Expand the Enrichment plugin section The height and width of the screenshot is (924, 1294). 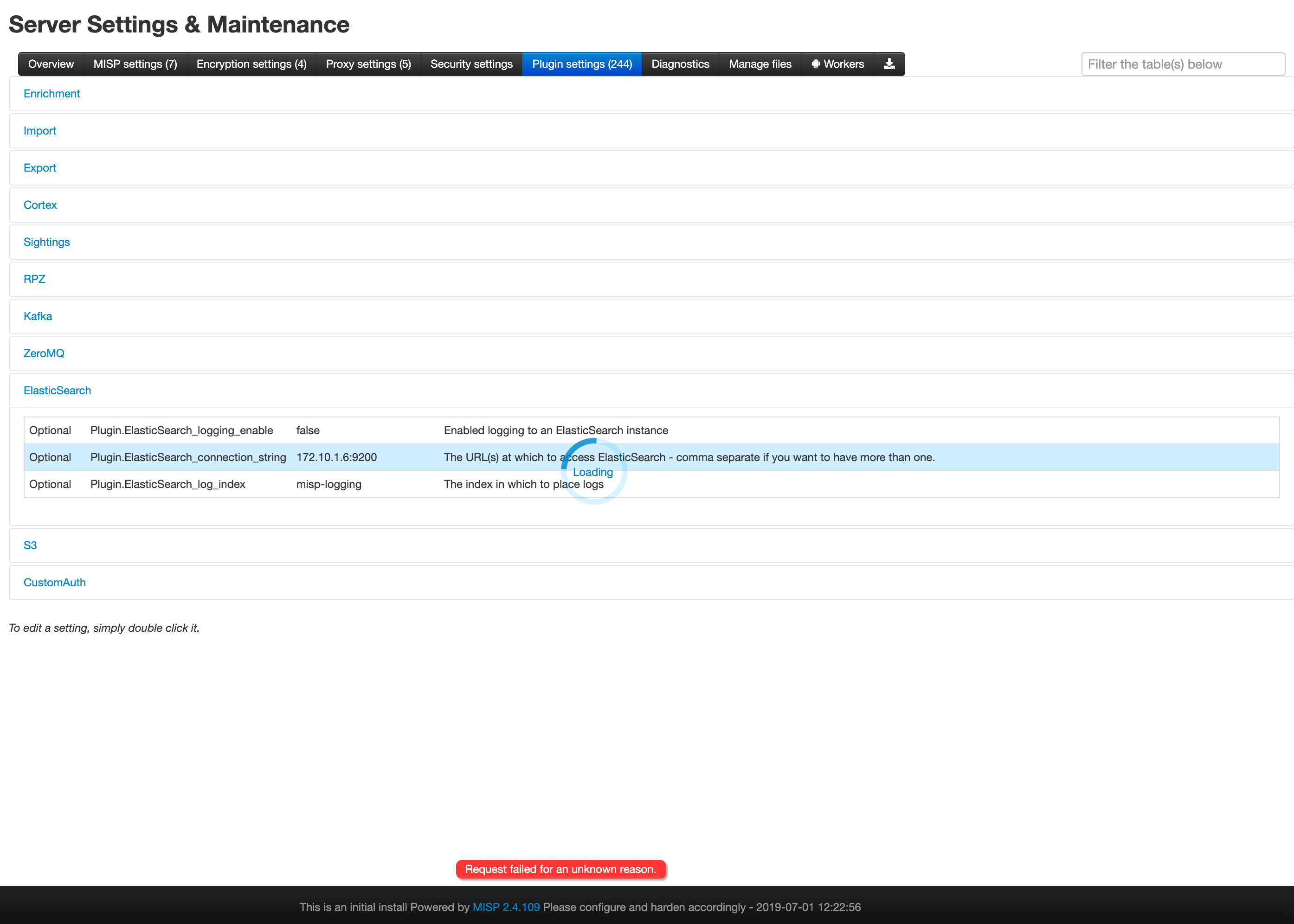pyautogui.click(x=51, y=93)
